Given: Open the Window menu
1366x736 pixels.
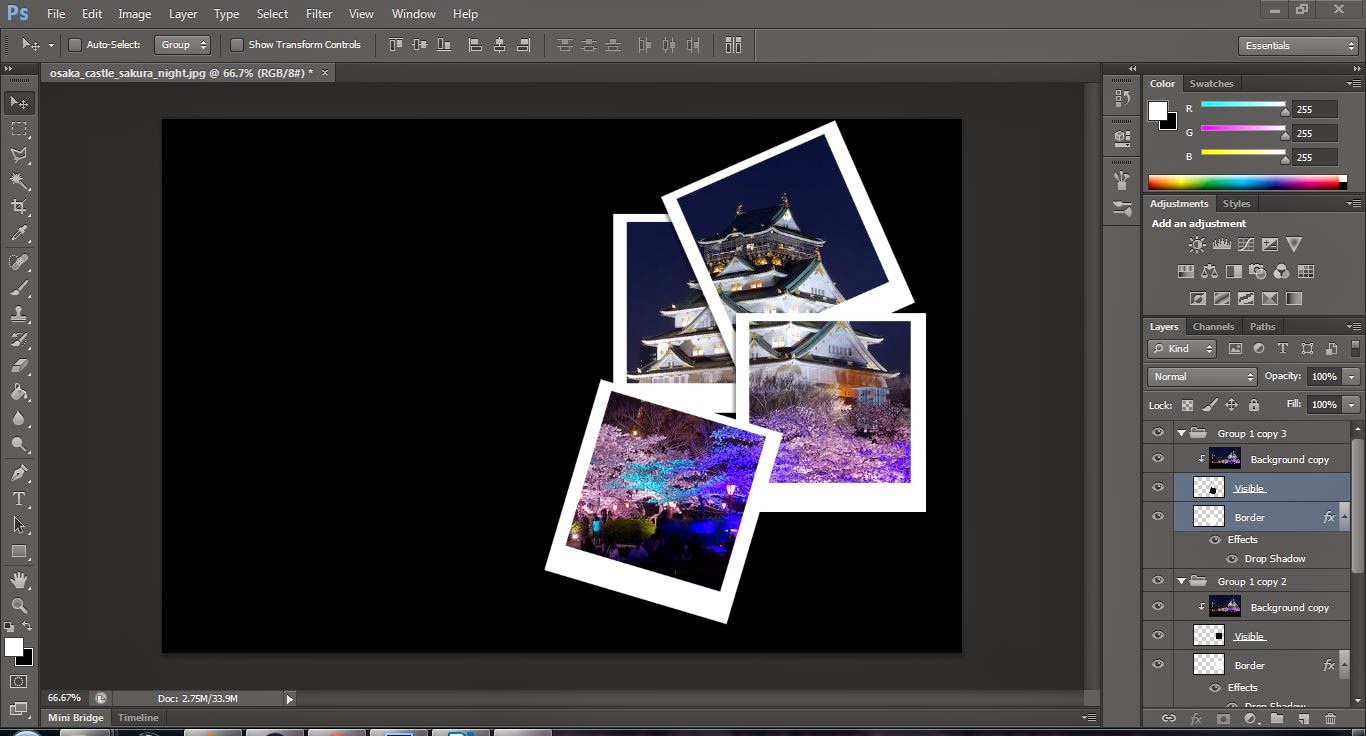Looking at the screenshot, I should (413, 14).
